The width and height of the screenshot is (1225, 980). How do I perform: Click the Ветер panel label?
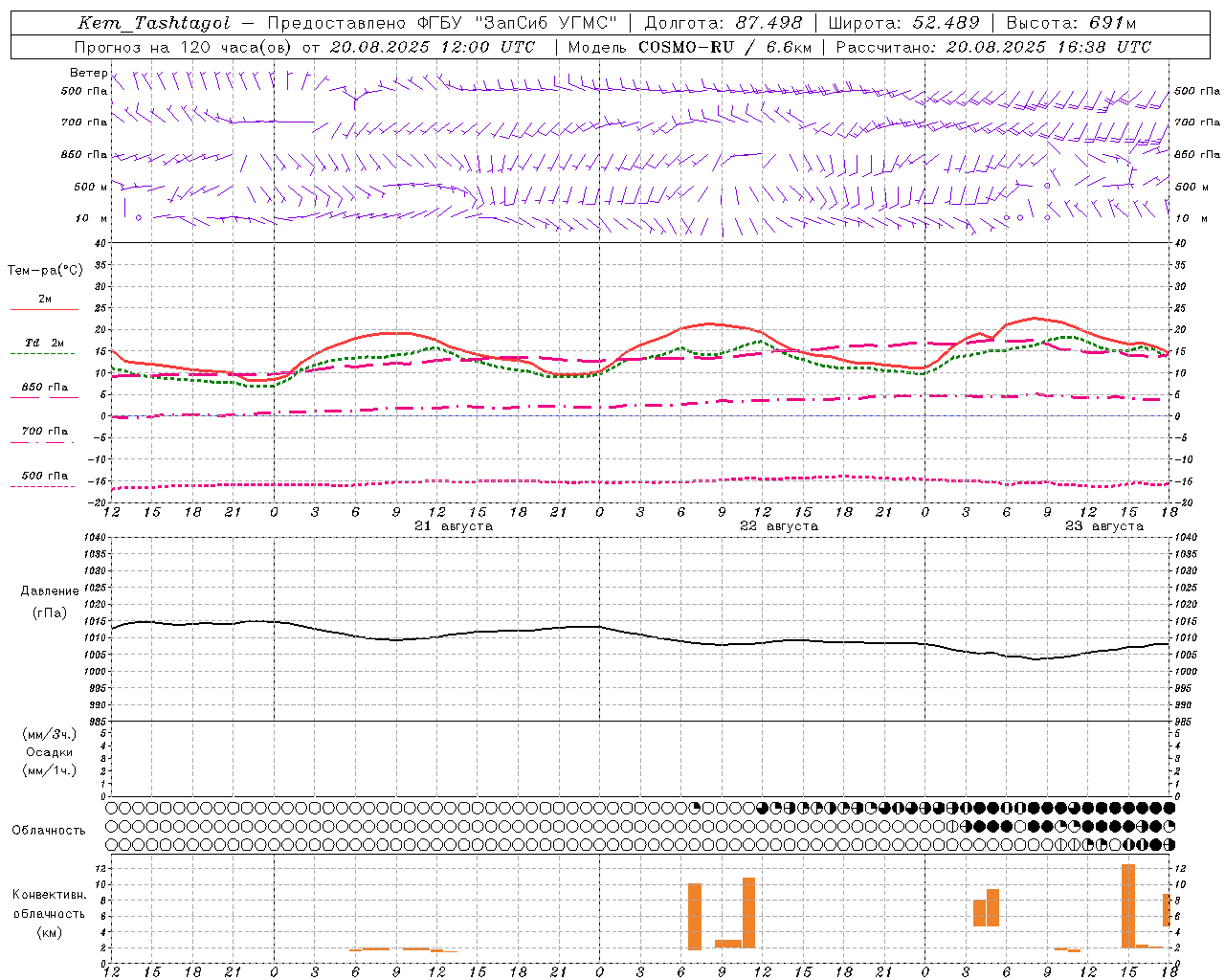pyautogui.click(x=88, y=73)
